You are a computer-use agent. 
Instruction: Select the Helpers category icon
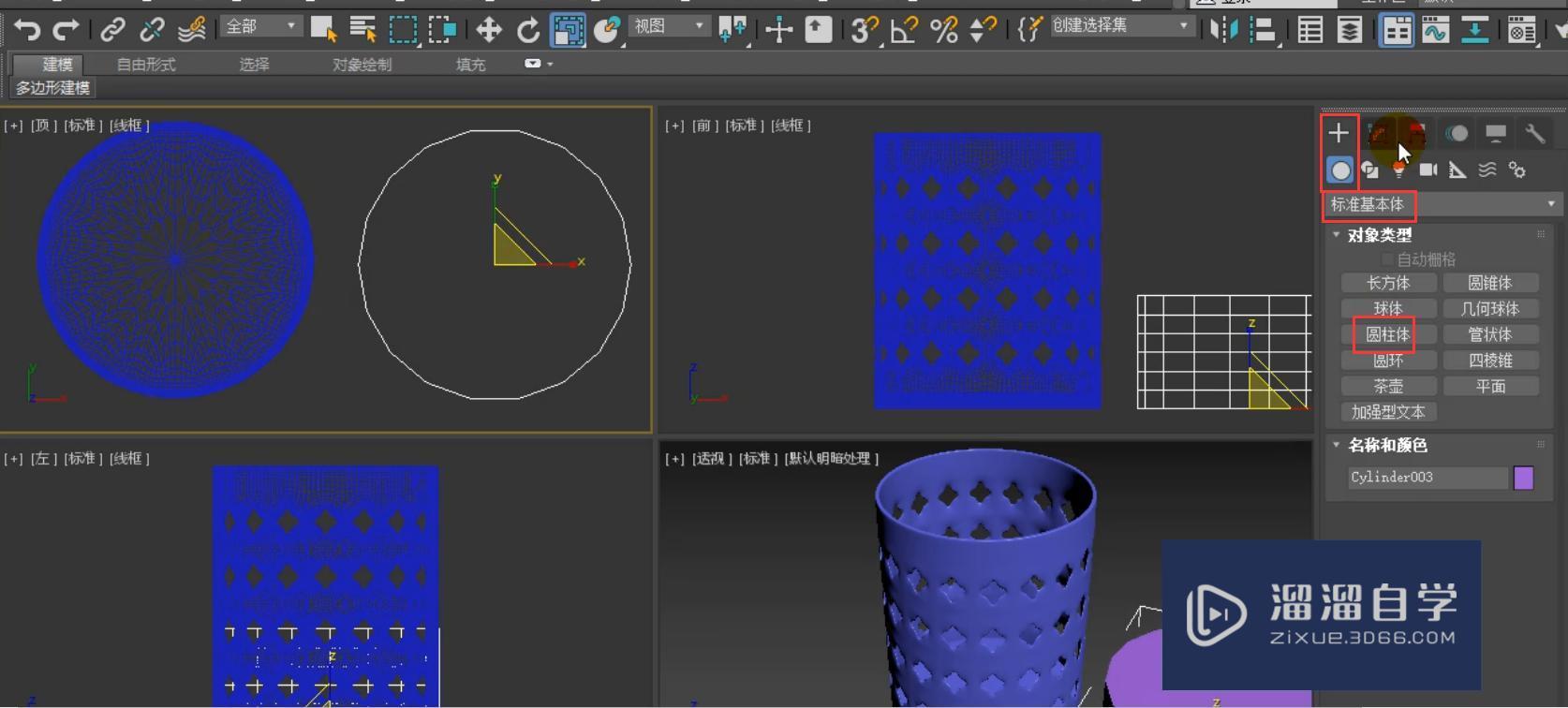[1457, 170]
